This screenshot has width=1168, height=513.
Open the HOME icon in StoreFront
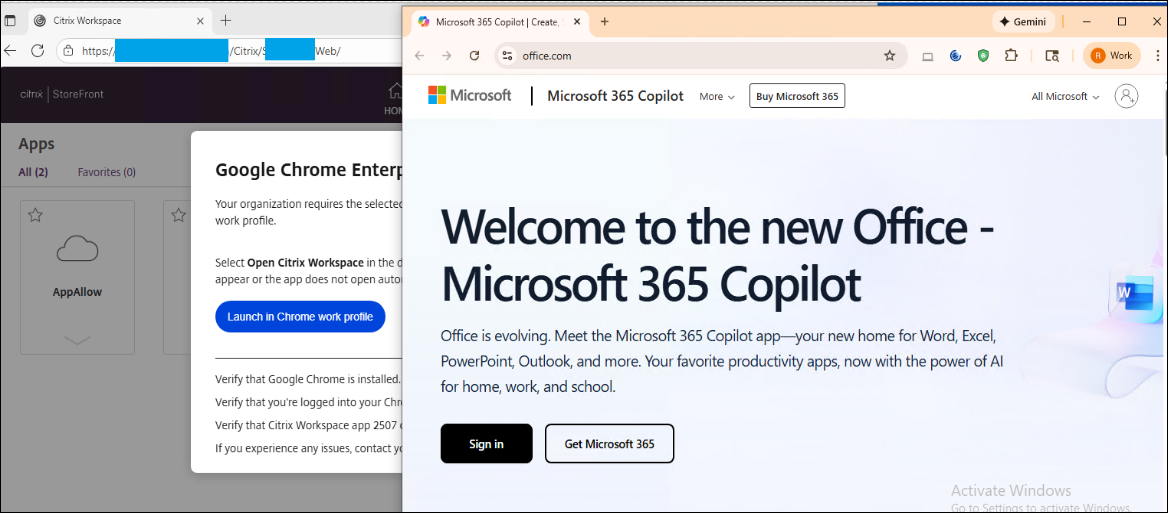coord(394,98)
